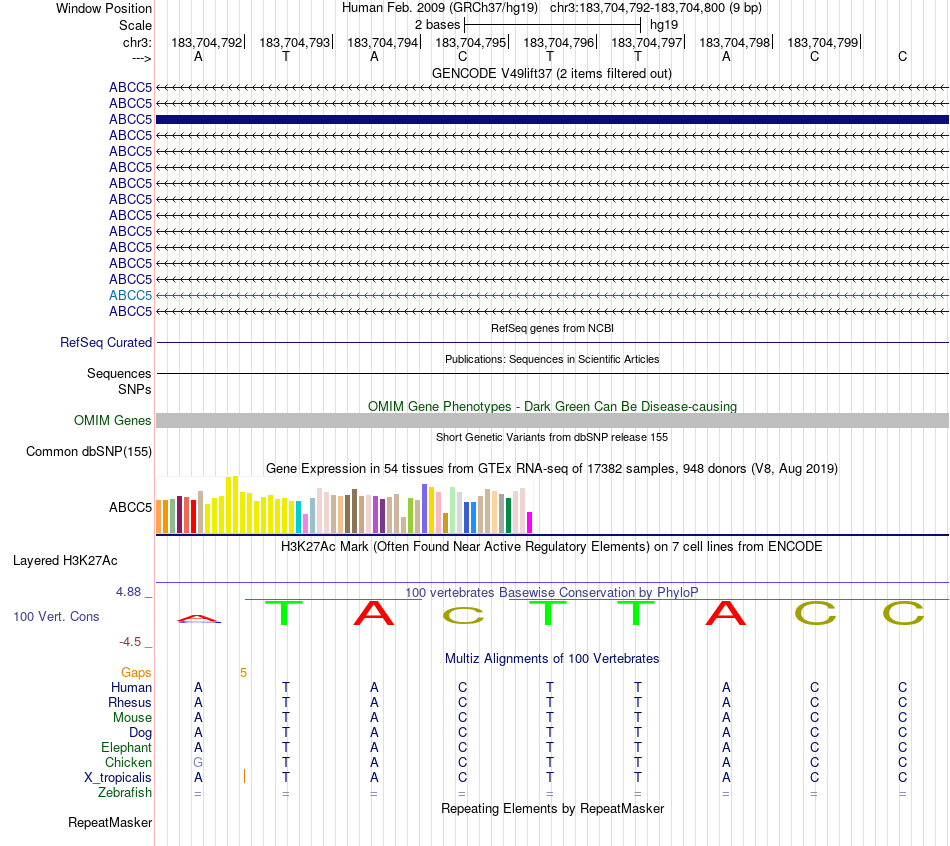Click the Rhesus alignment row label
Image resolution: width=950 pixels, height=846 pixels.
tap(130, 703)
